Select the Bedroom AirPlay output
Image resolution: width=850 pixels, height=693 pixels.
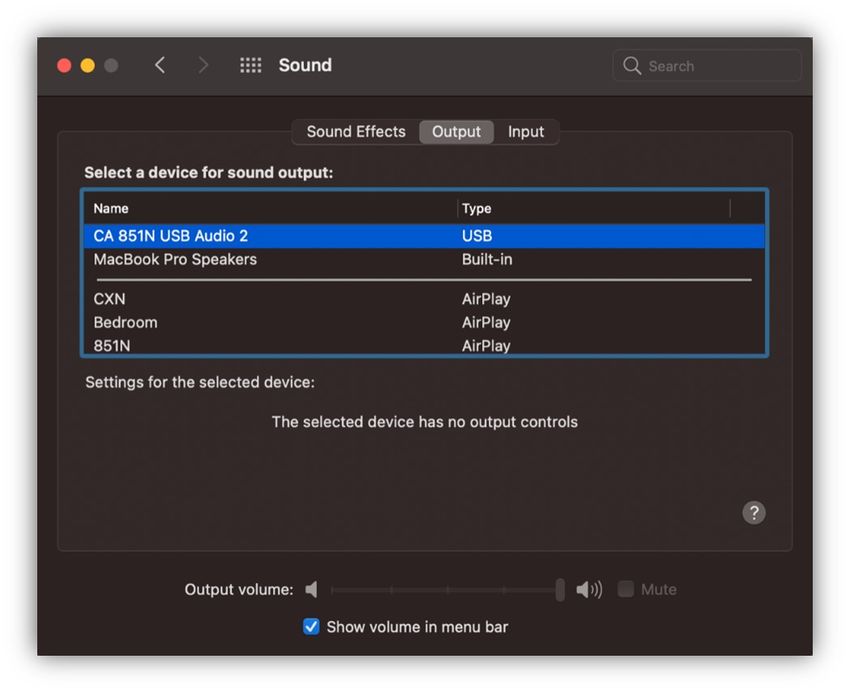coord(125,323)
